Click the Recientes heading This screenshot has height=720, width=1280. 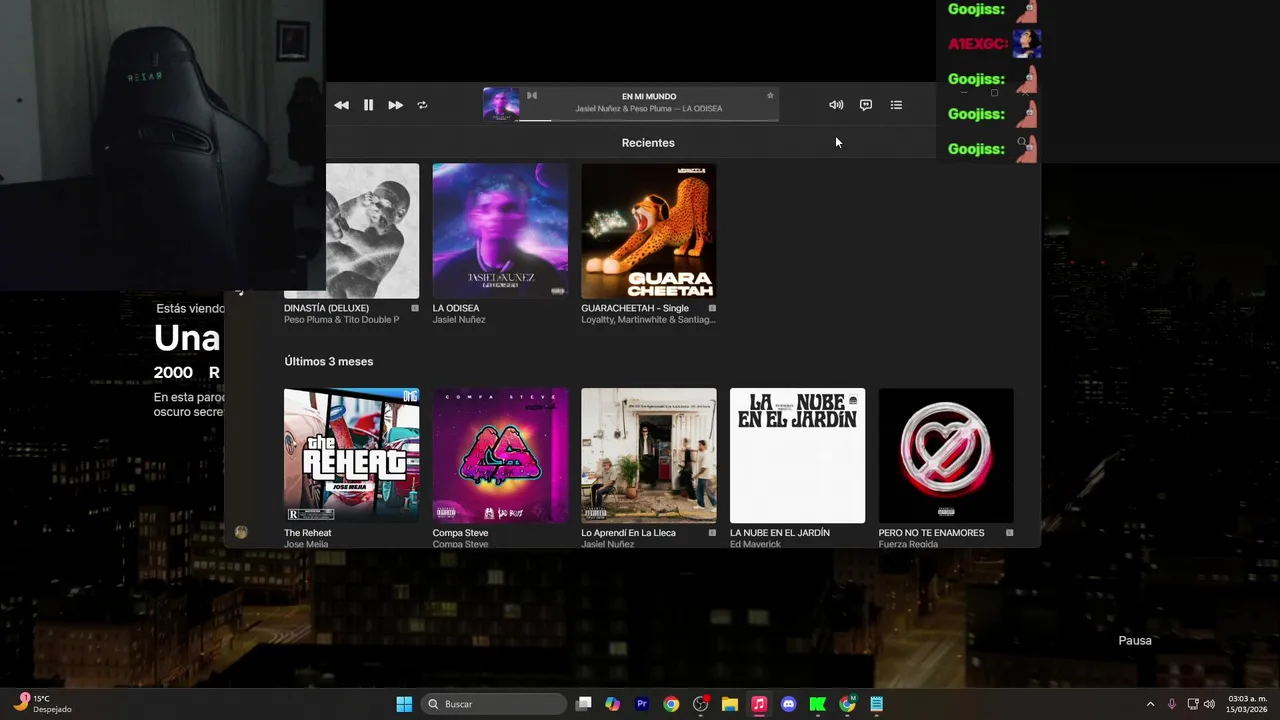[x=648, y=143]
